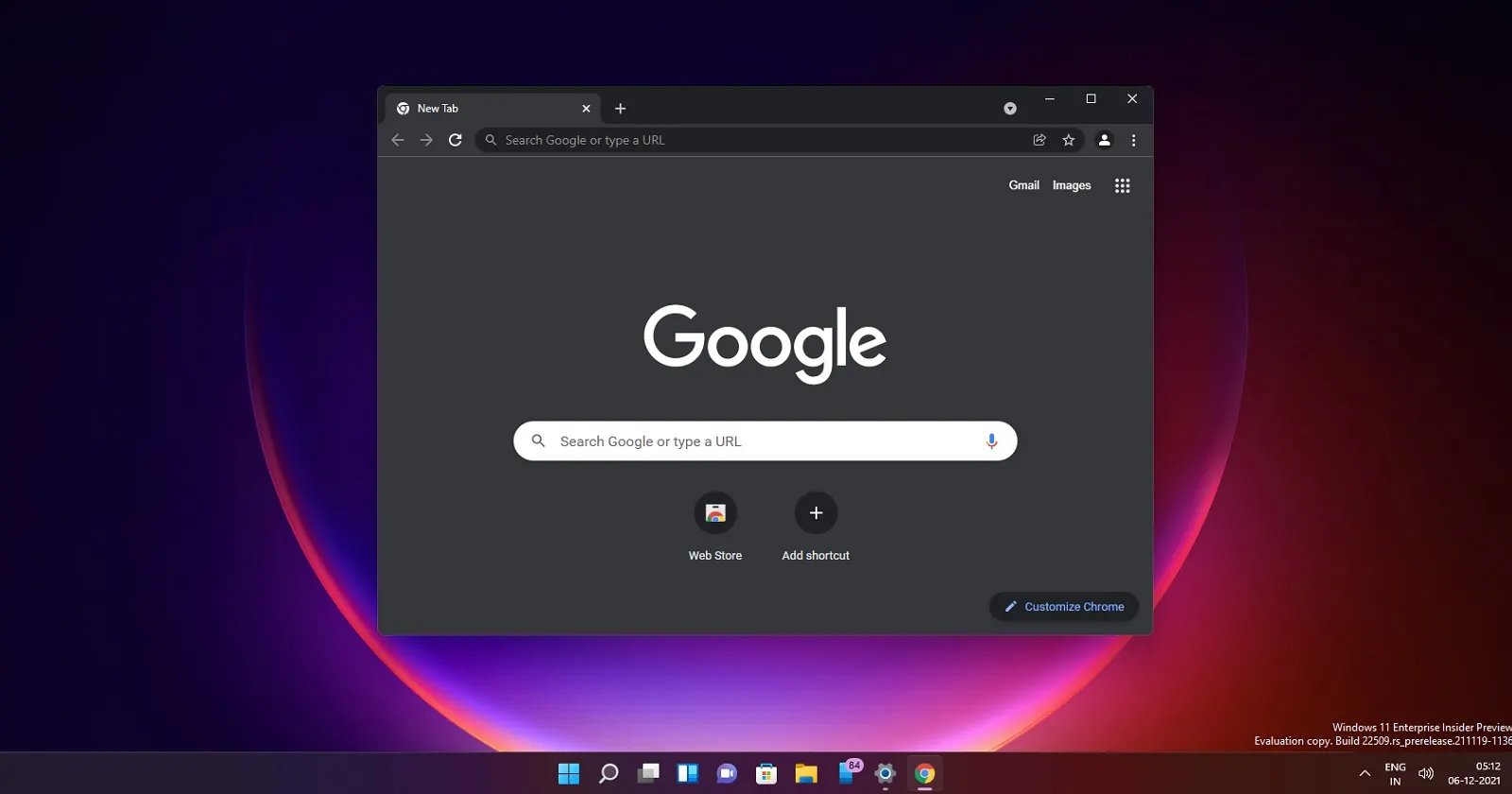1512x794 pixels.
Task: Click the Add shortcut plus icon
Action: (816, 513)
